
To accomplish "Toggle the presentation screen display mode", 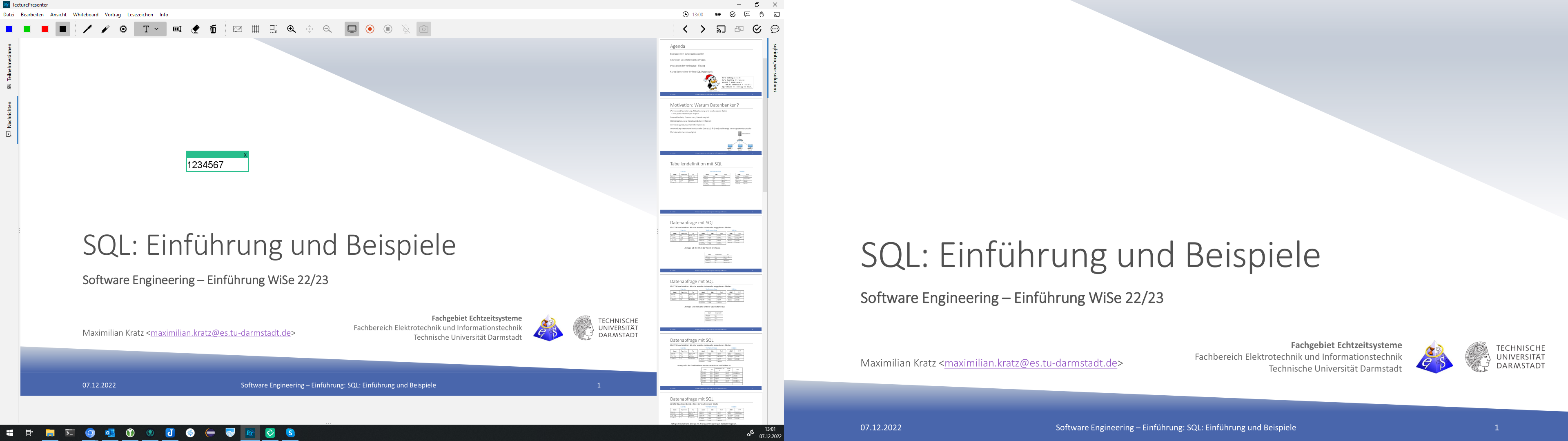I will 352,29.
